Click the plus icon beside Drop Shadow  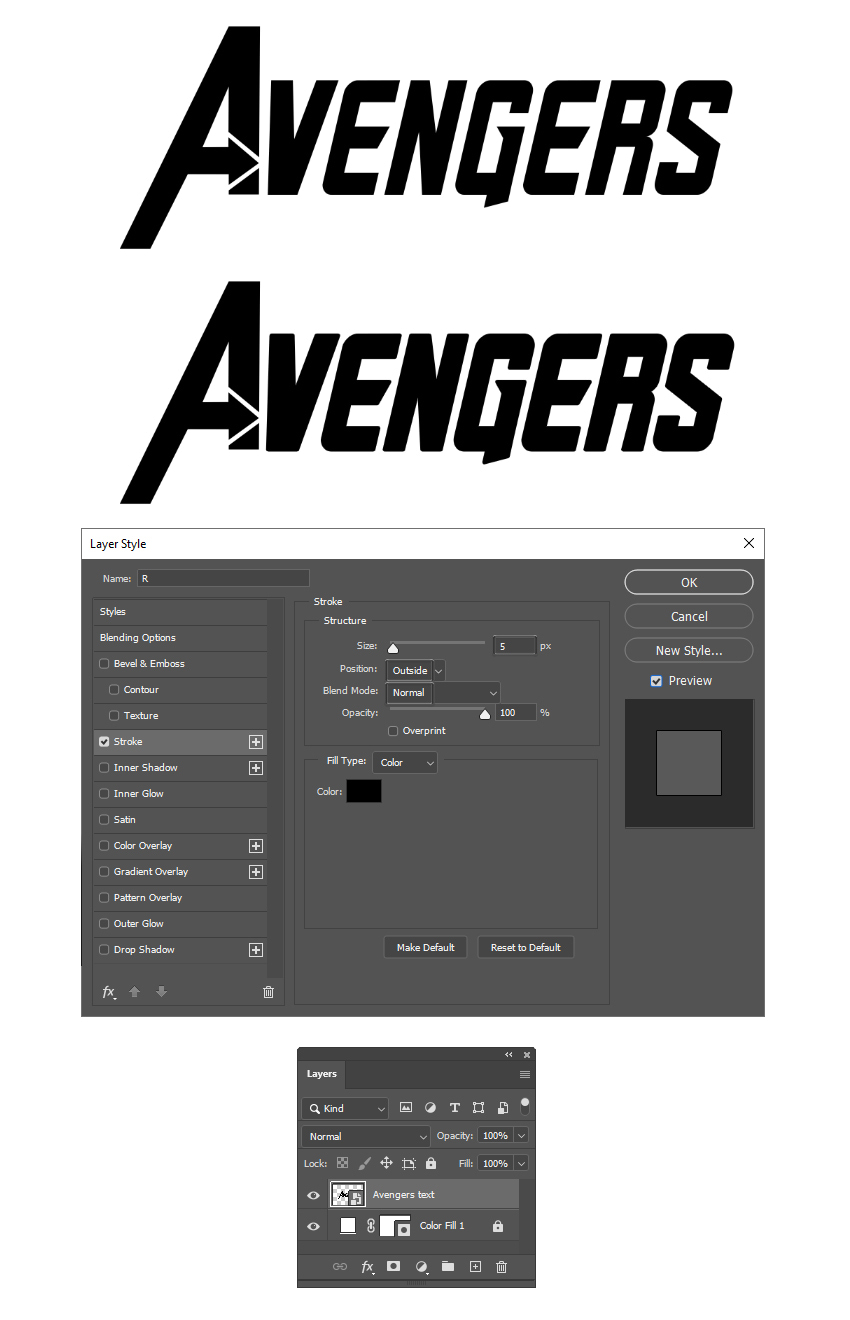(256, 950)
